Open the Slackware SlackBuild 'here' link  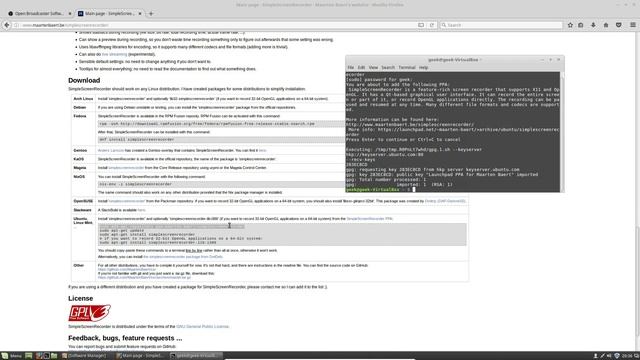[x=141, y=210]
